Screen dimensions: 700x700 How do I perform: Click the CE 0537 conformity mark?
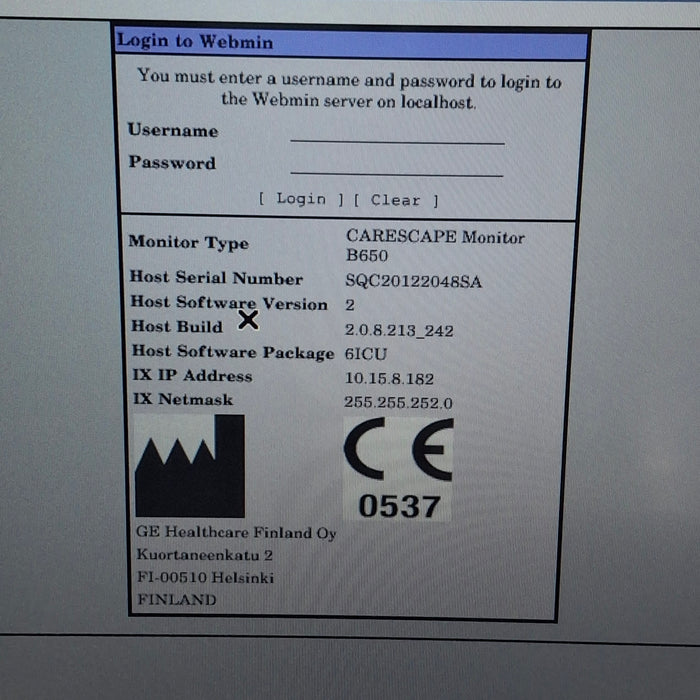[x=399, y=469]
